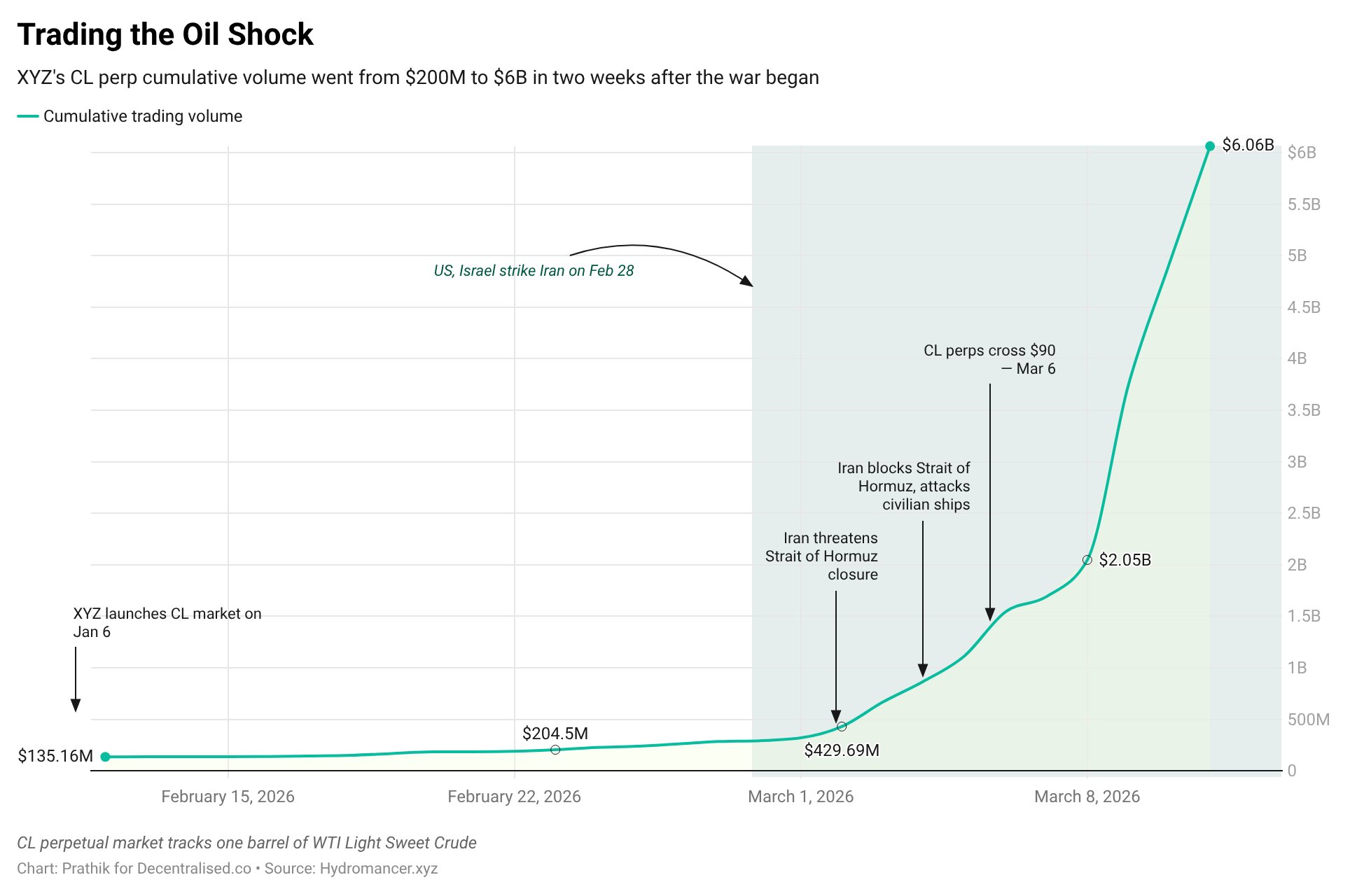Viewport: 1350px width, 896px height.
Task: Click the hollow marker under $204.5M
Action: (x=555, y=750)
